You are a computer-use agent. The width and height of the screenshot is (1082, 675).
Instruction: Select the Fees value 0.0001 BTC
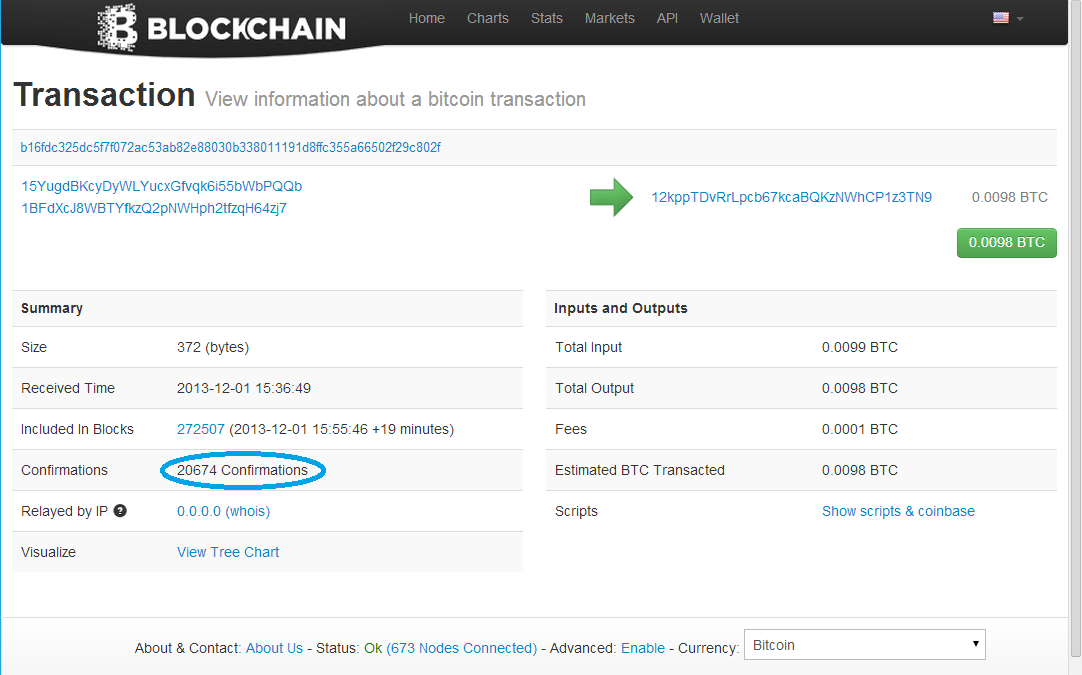[x=860, y=429]
